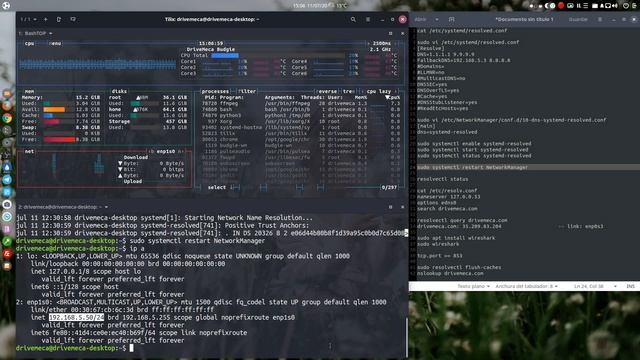Open 'Anchura del tabulador: 8' dropdown
This screenshot has height=360, width=640.
[x=527, y=286]
